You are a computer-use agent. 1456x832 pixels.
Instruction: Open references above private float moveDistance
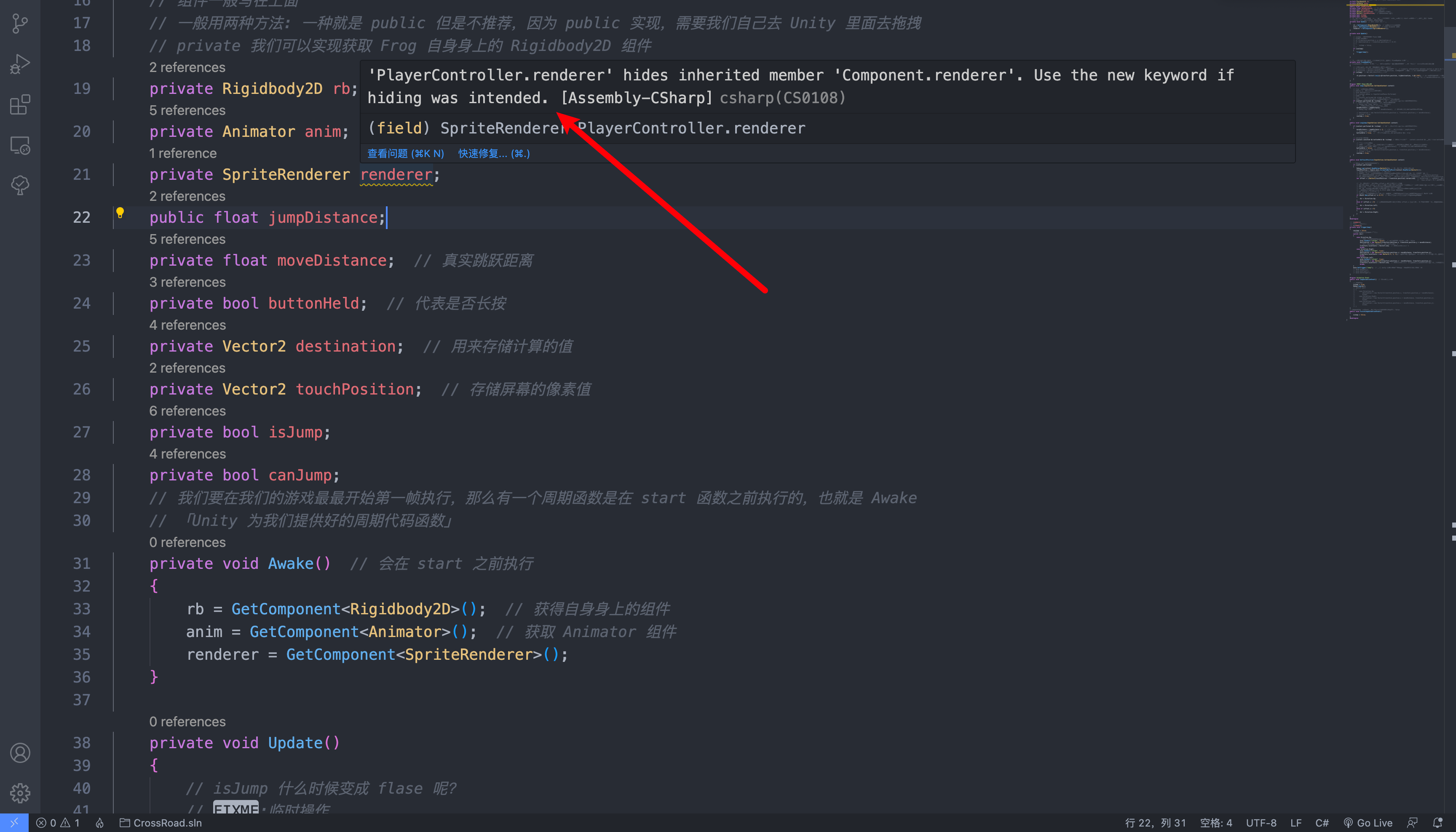[187, 239]
